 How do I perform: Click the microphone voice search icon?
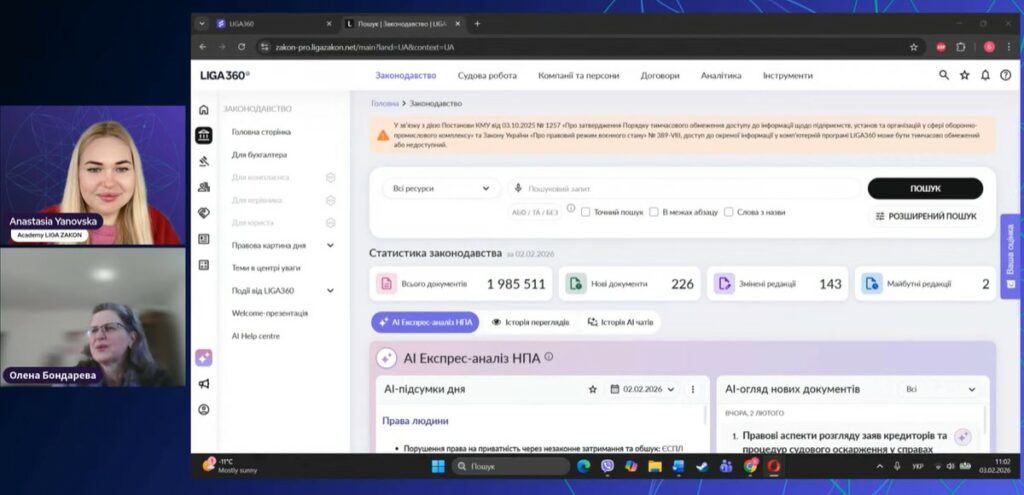(x=518, y=188)
